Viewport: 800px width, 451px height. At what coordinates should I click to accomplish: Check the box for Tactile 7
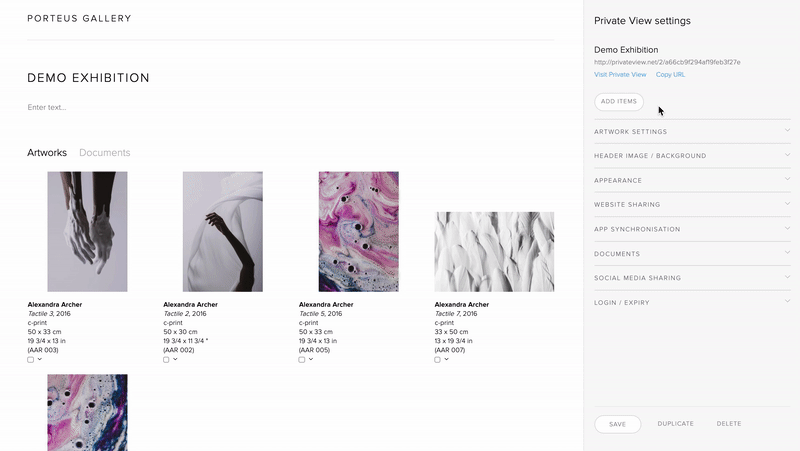click(x=438, y=360)
